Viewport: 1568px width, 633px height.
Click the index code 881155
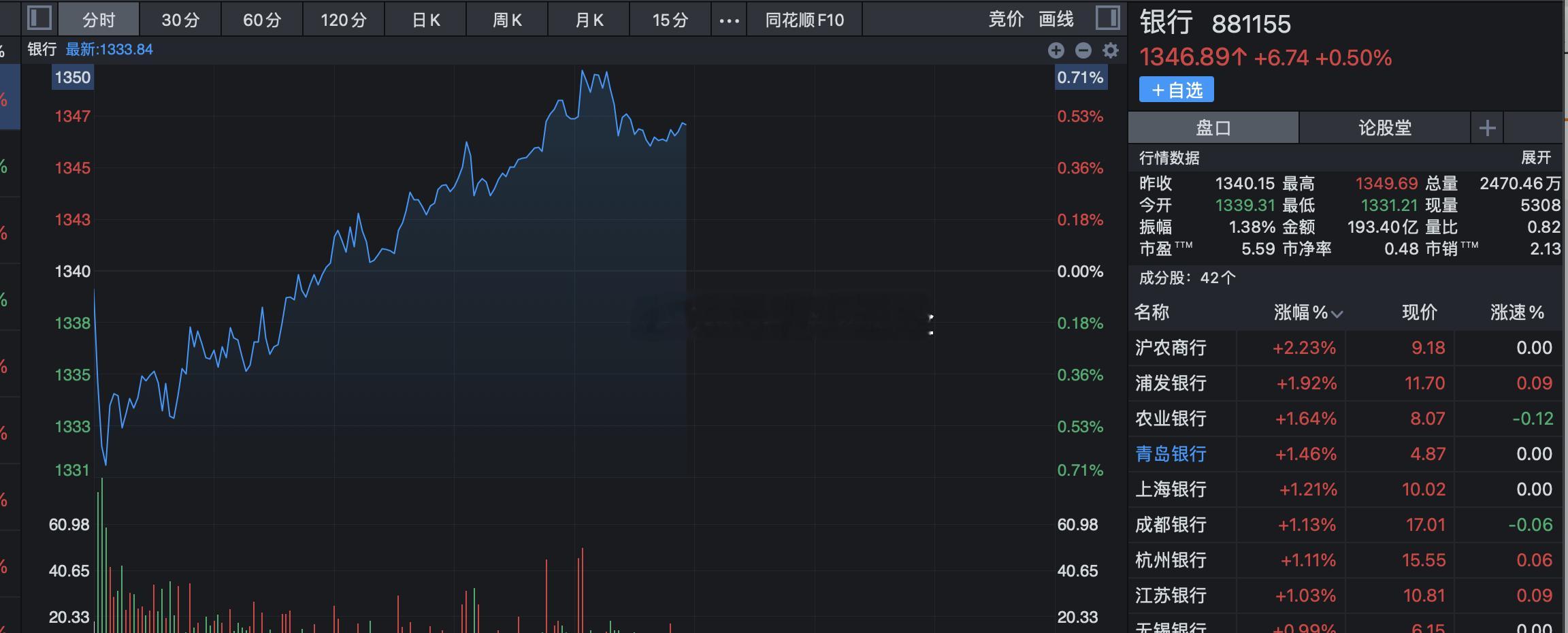pyautogui.click(x=1252, y=25)
